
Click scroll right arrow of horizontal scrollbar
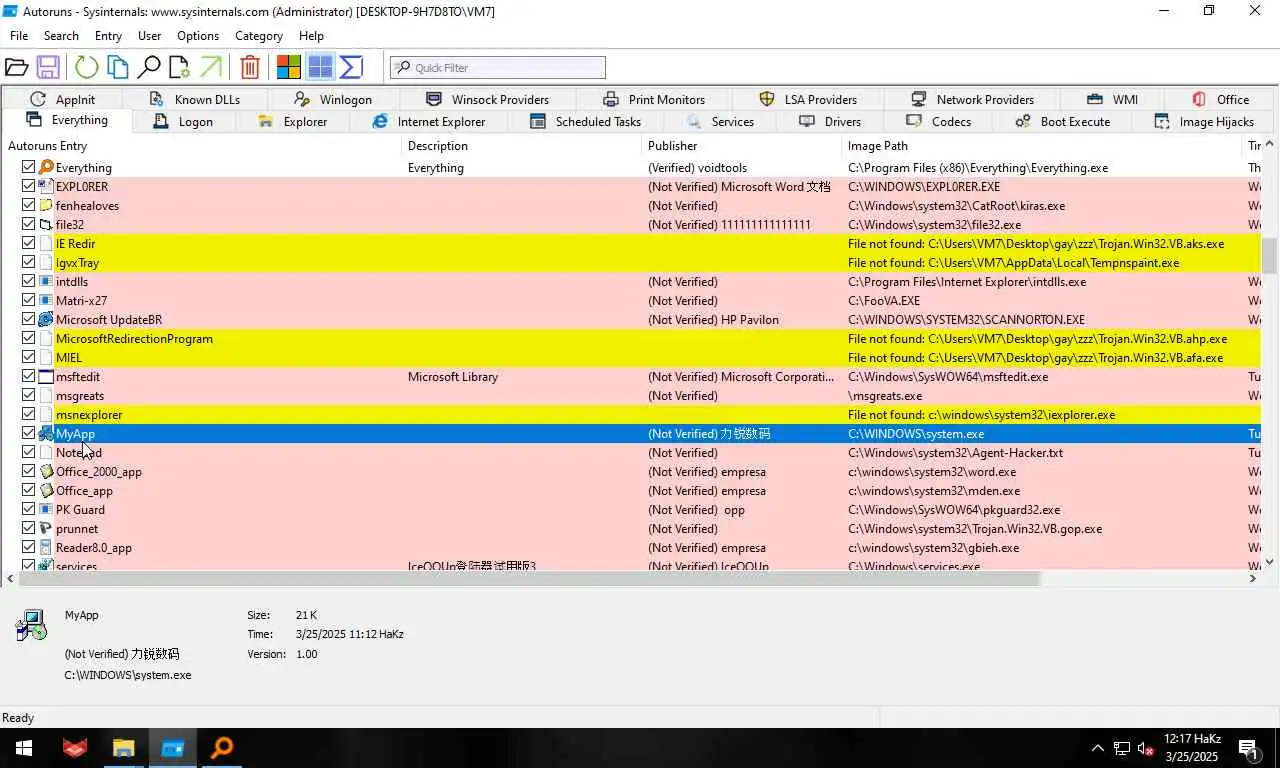pos(1252,578)
